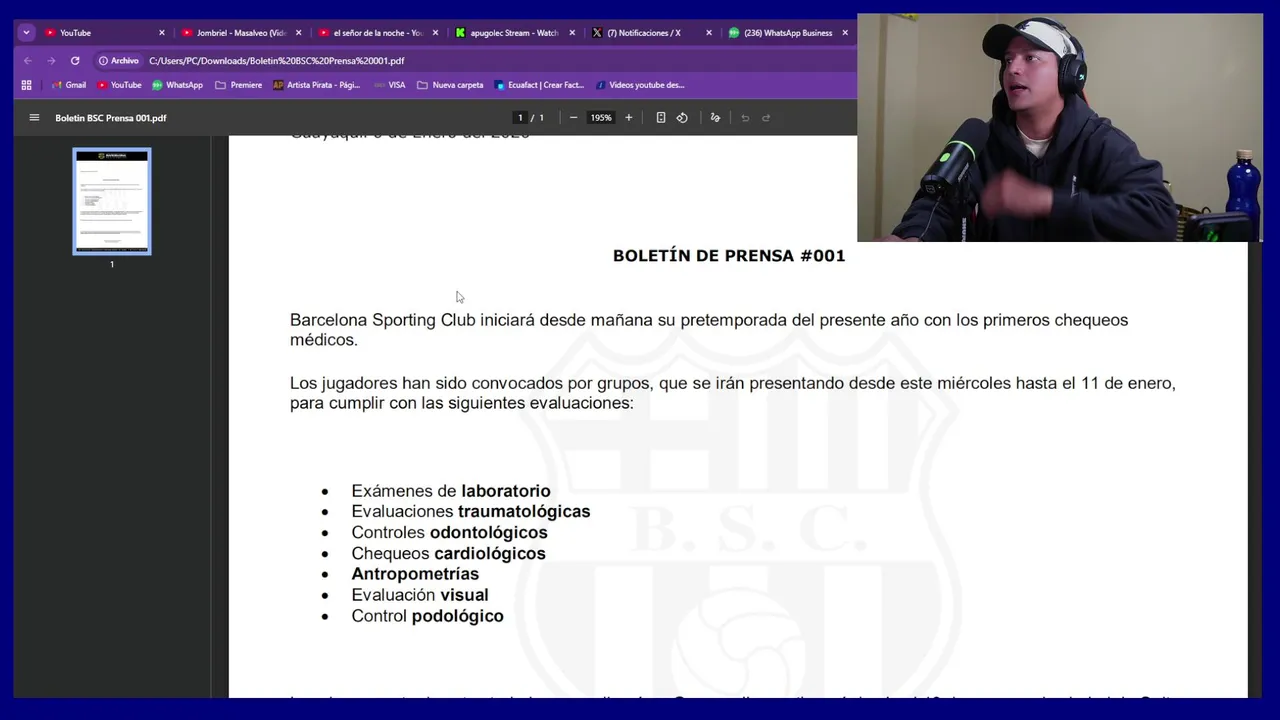This screenshot has width=1280, height=720.
Task: Close the WhatsApp Business tab
Action: coord(845,33)
